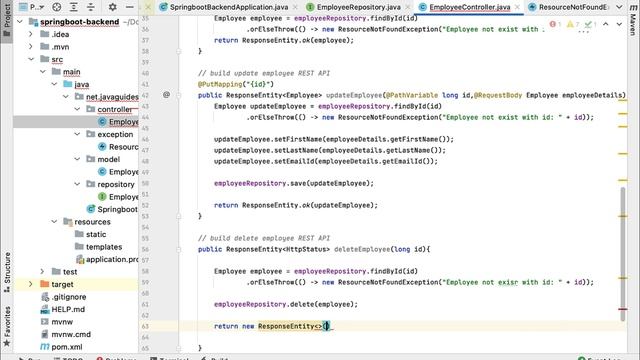Screen dimensions: 640x360
Task: Collapse the main folder
Action: pyautogui.click(x=42, y=72)
